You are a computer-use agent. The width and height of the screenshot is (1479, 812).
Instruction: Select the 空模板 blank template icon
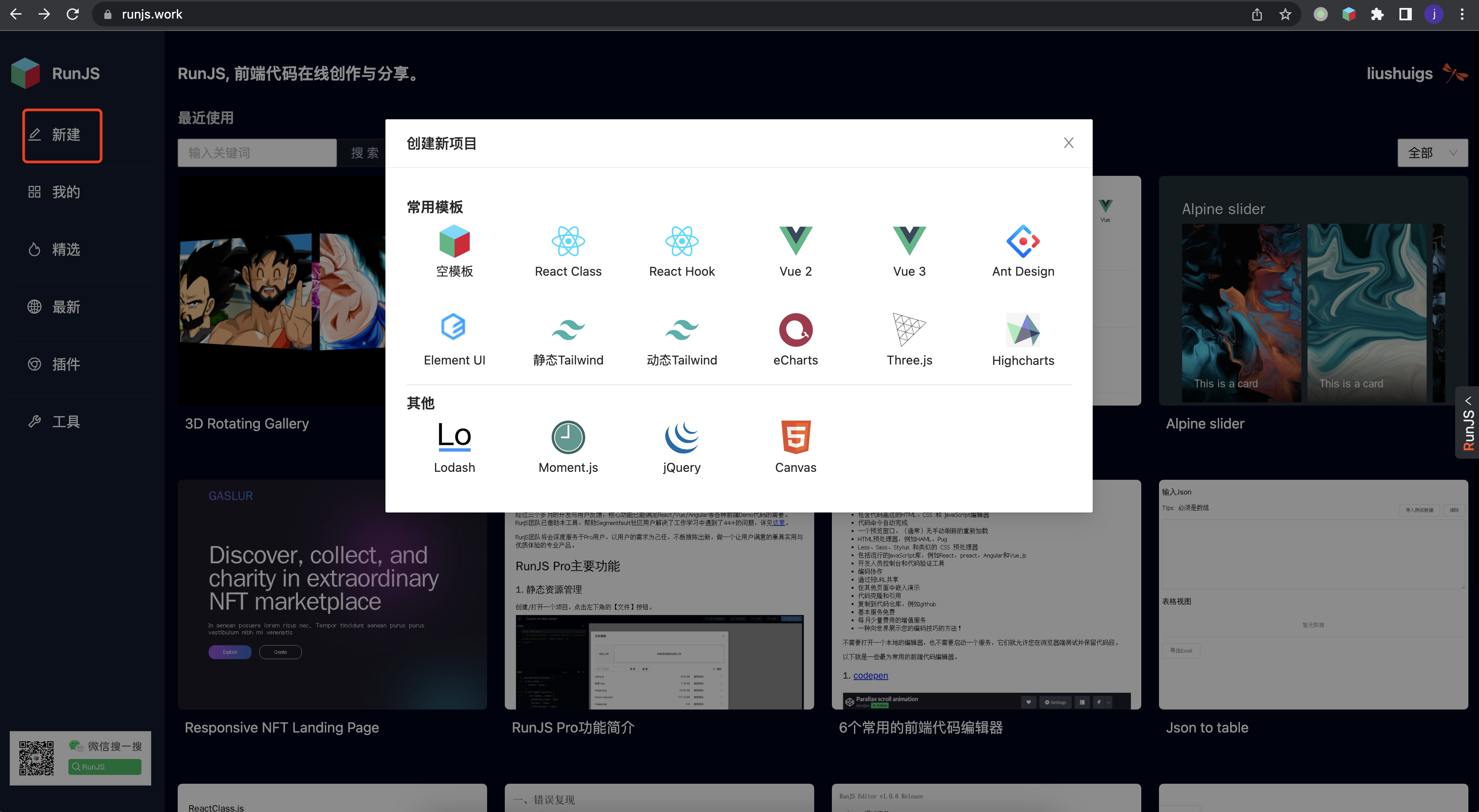click(x=454, y=241)
